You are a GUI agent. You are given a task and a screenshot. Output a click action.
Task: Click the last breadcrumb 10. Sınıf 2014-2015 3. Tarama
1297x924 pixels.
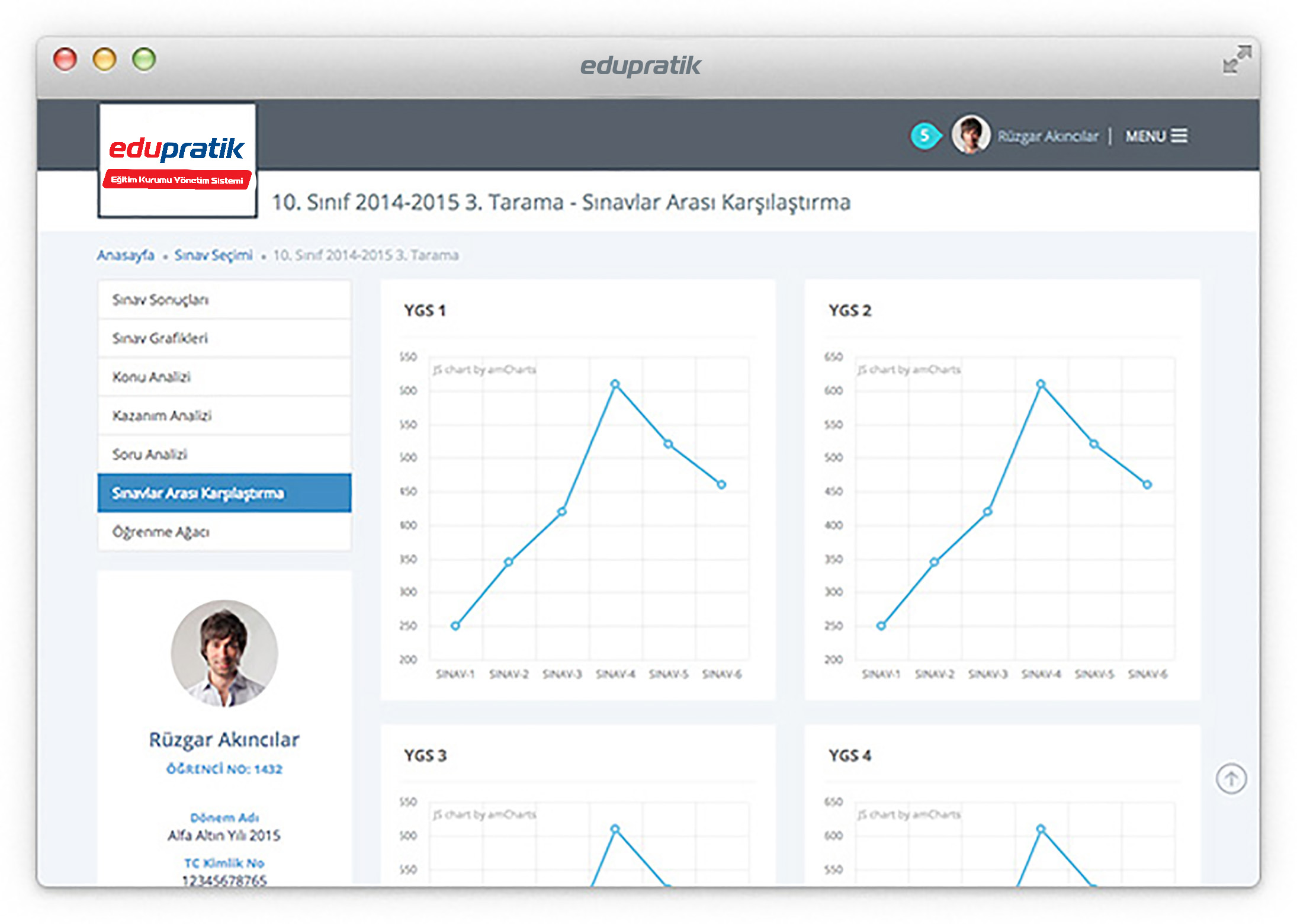[366, 255]
